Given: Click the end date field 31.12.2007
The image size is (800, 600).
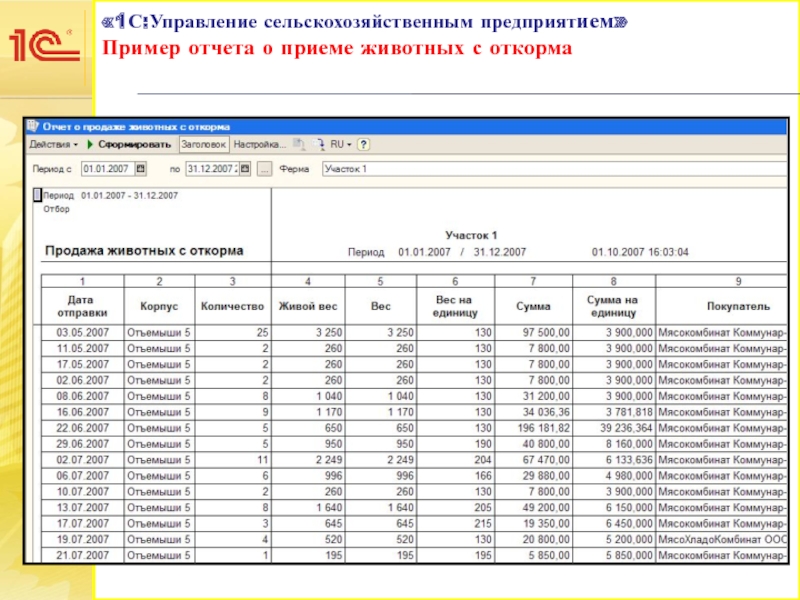Looking at the screenshot, I should click(x=212, y=169).
